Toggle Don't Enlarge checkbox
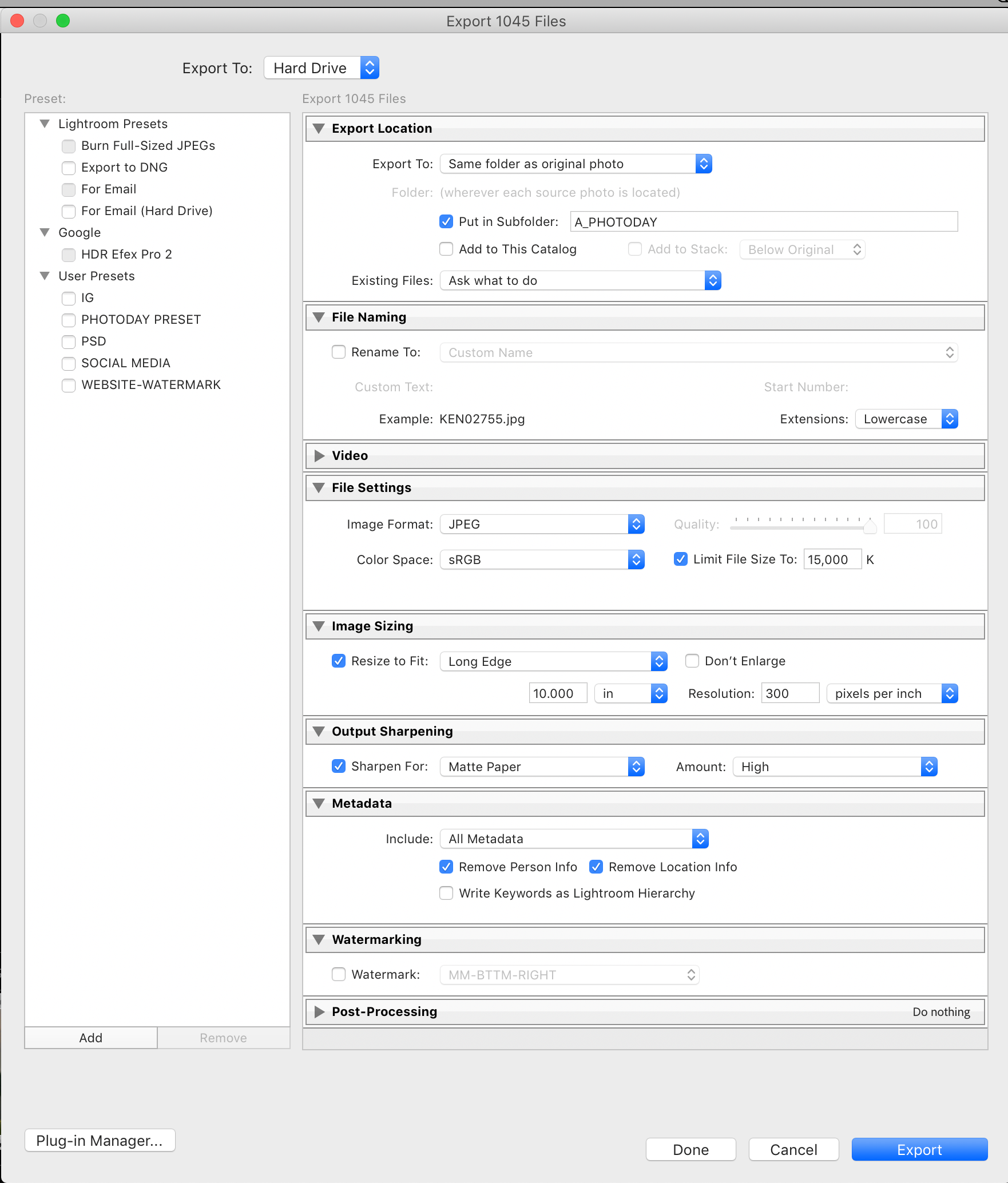This screenshot has height=1183, width=1008. click(692, 661)
